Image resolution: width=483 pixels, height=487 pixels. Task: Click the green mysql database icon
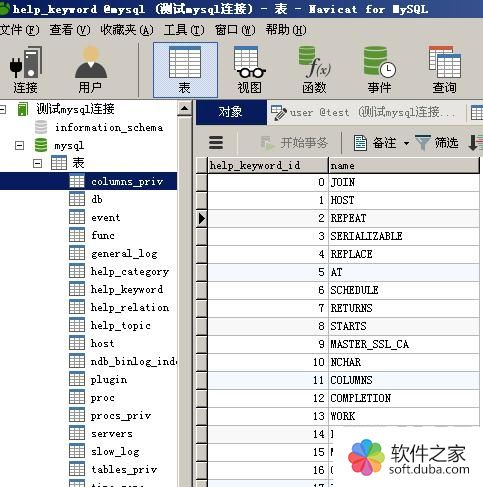click(x=41, y=145)
